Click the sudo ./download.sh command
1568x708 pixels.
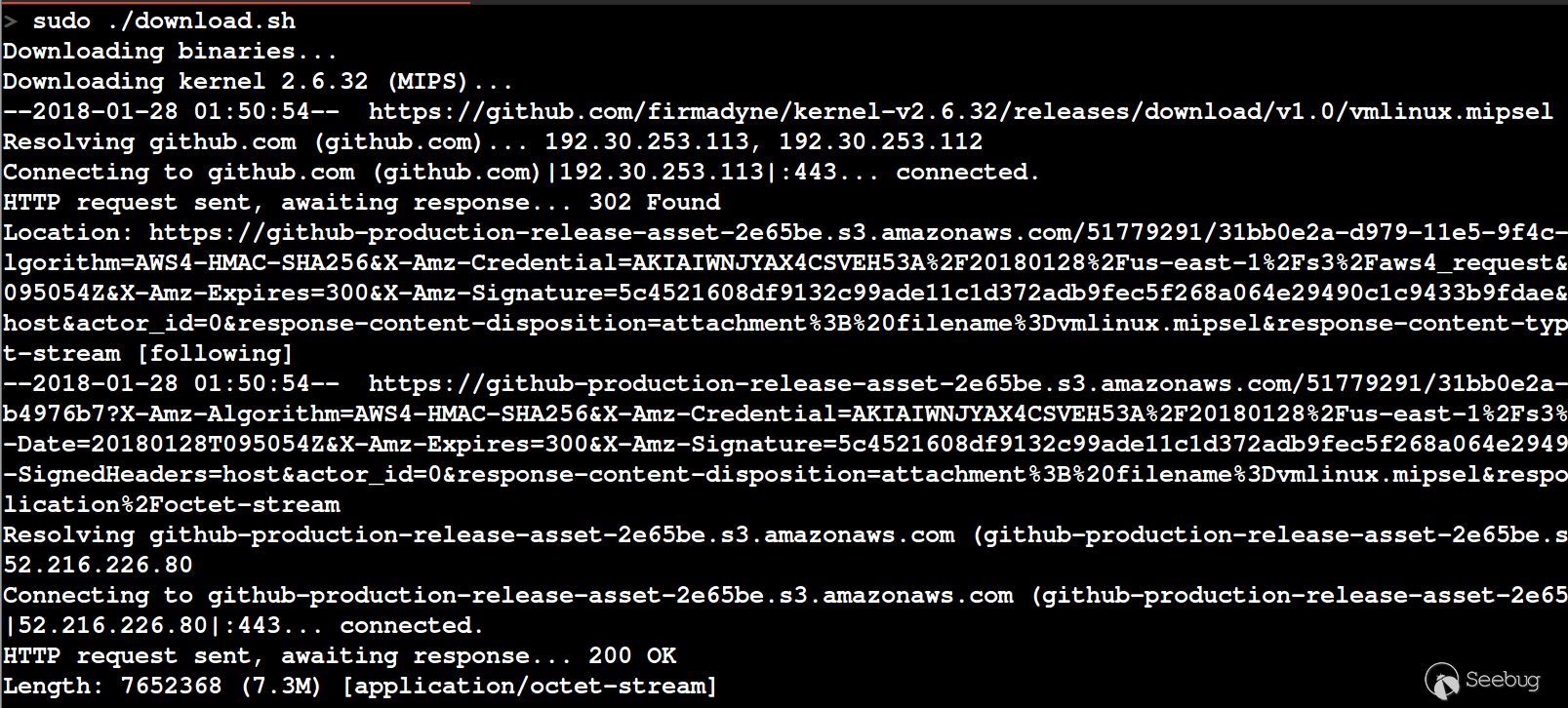pyautogui.click(x=164, y=20)
